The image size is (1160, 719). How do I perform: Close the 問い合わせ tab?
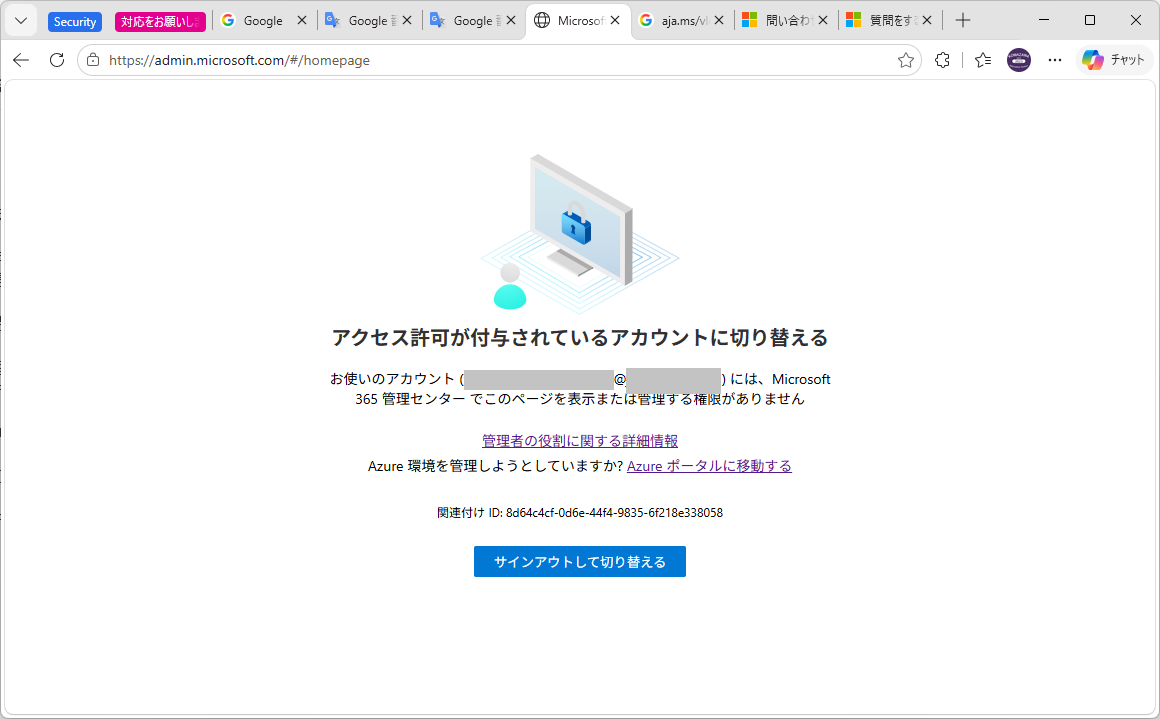(823, 21)
